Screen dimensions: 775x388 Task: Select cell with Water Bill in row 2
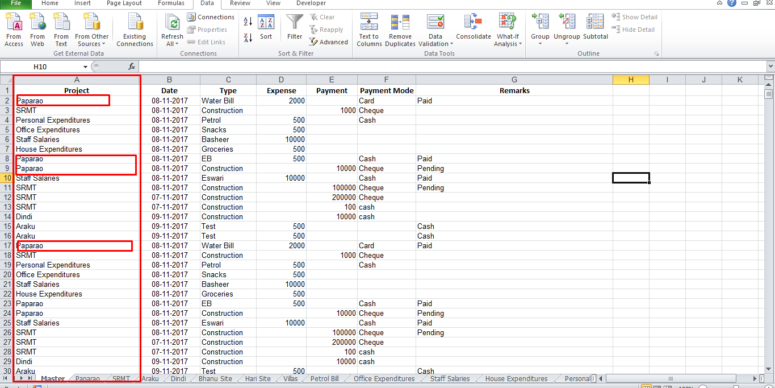[x=228, y=101]
